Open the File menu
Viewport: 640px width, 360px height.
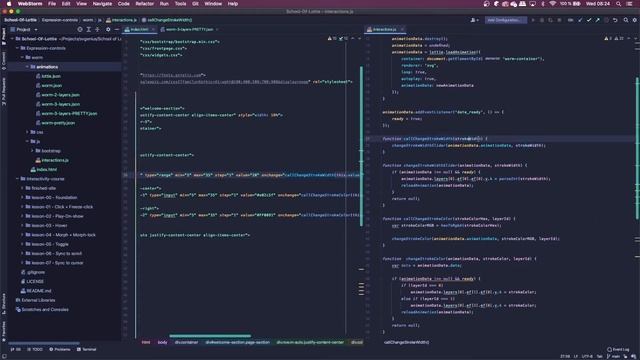pos(52,4)
